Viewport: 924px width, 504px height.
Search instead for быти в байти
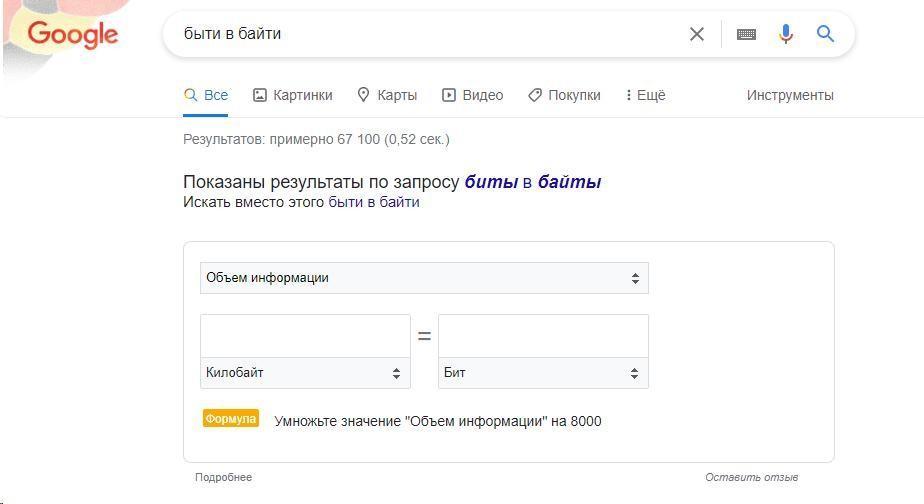pos(374,202)
